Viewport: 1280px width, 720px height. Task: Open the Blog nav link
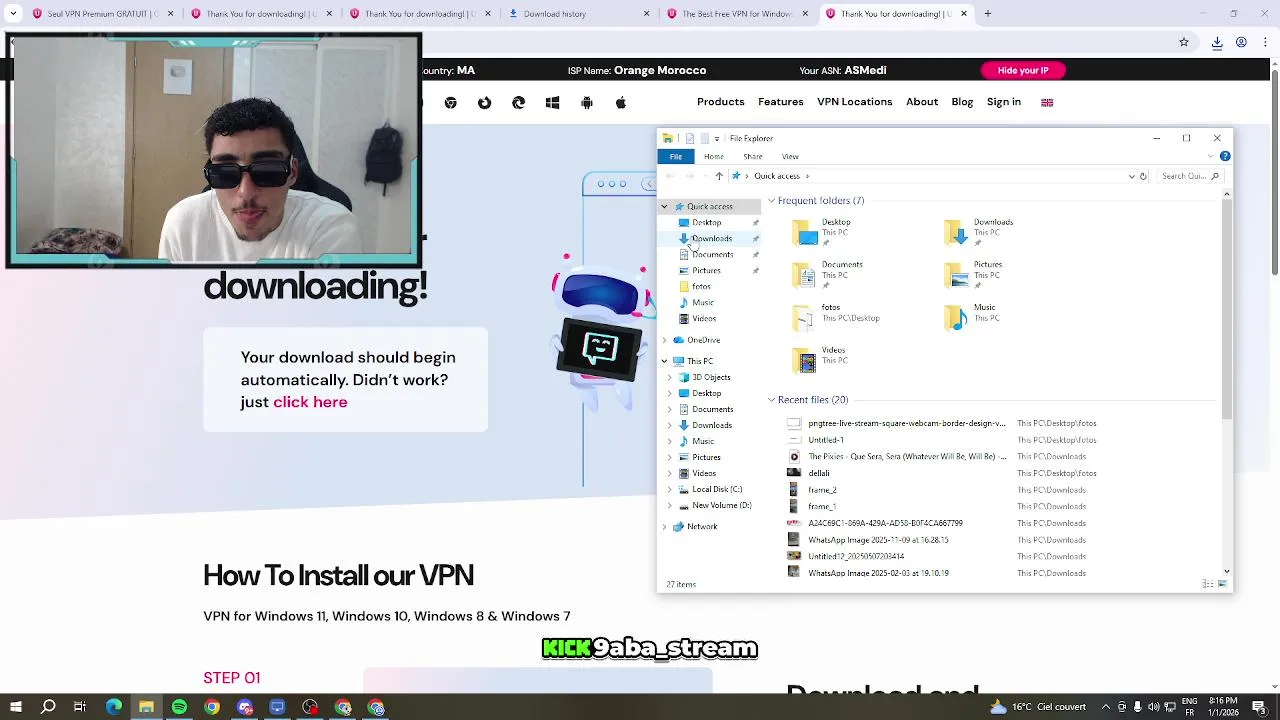point(962,102)
